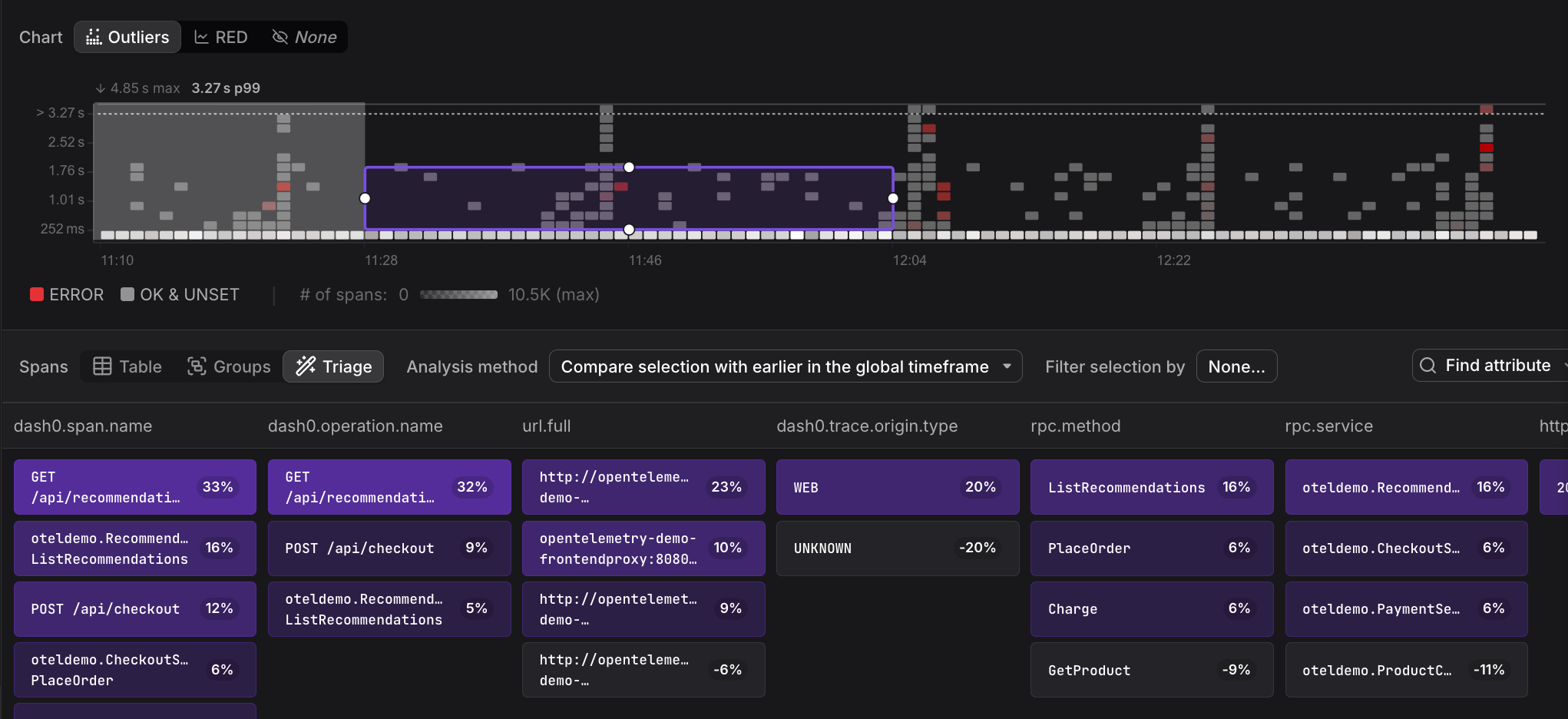Click the Outliers scatter chart icon
Viewport: 1568px width, 719px height.
click(94, 37)
